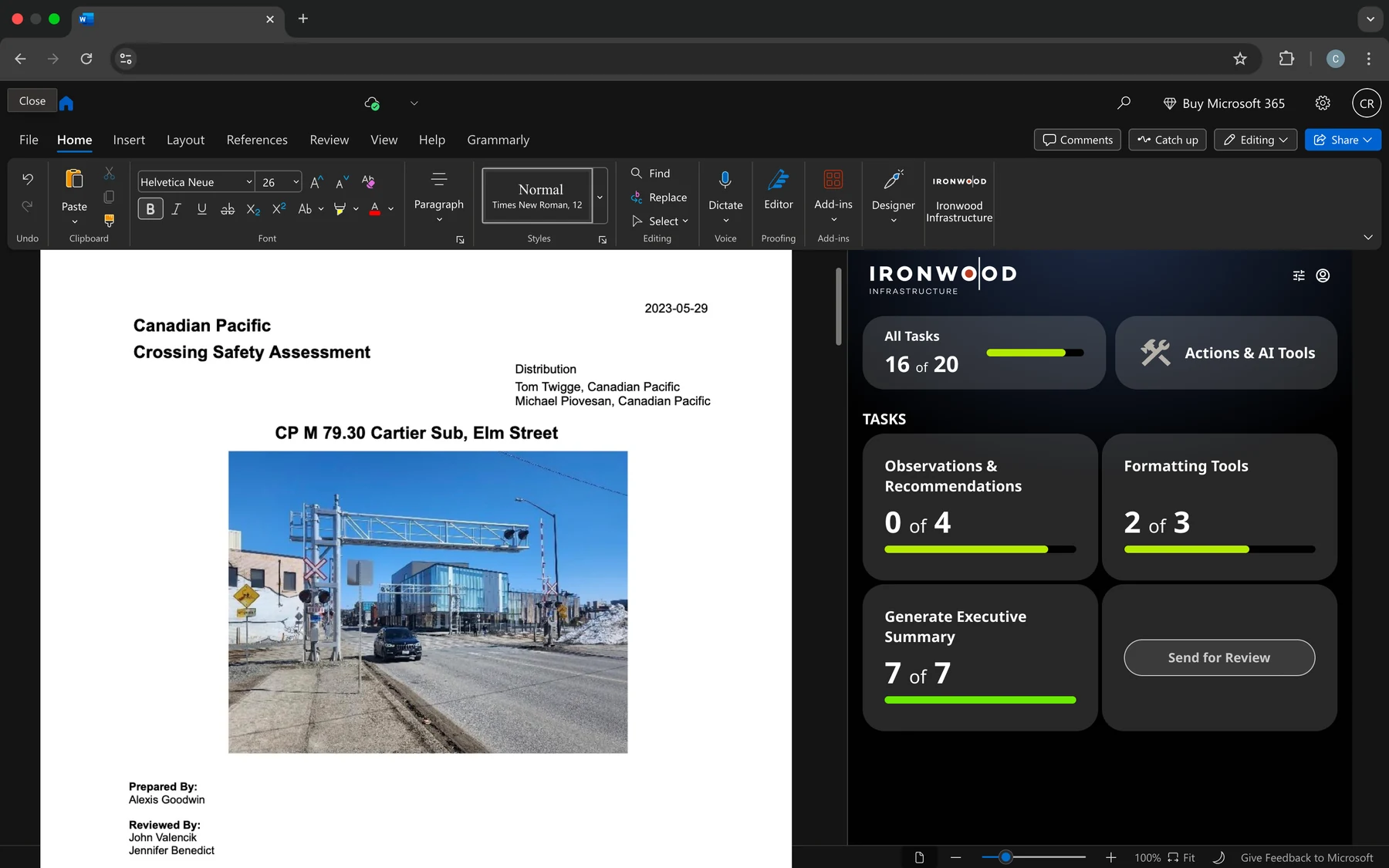Click the search magnifier in the header

point(1124,103)
